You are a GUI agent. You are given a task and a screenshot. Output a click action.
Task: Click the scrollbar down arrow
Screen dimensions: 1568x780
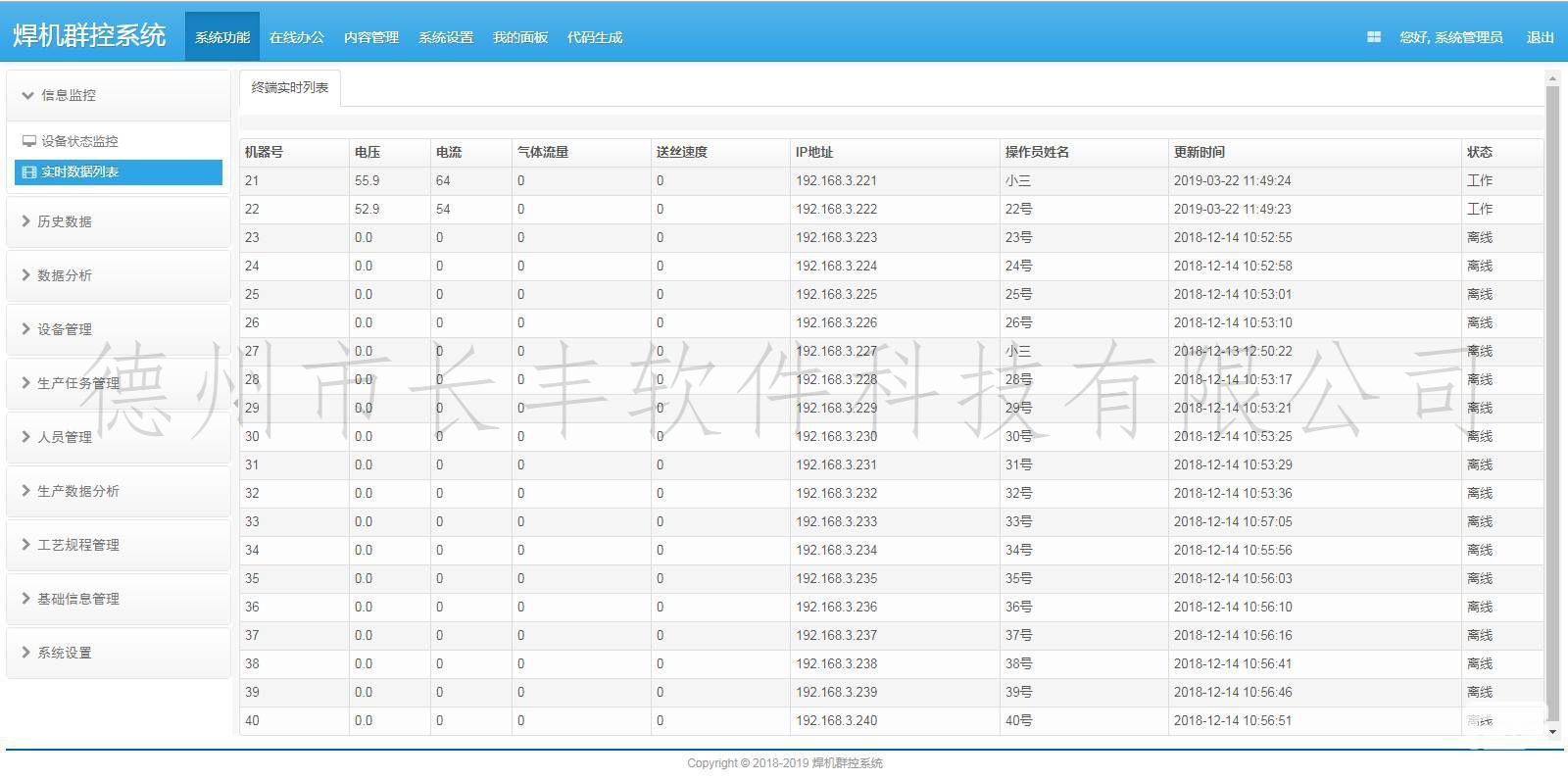point(1552,732)
